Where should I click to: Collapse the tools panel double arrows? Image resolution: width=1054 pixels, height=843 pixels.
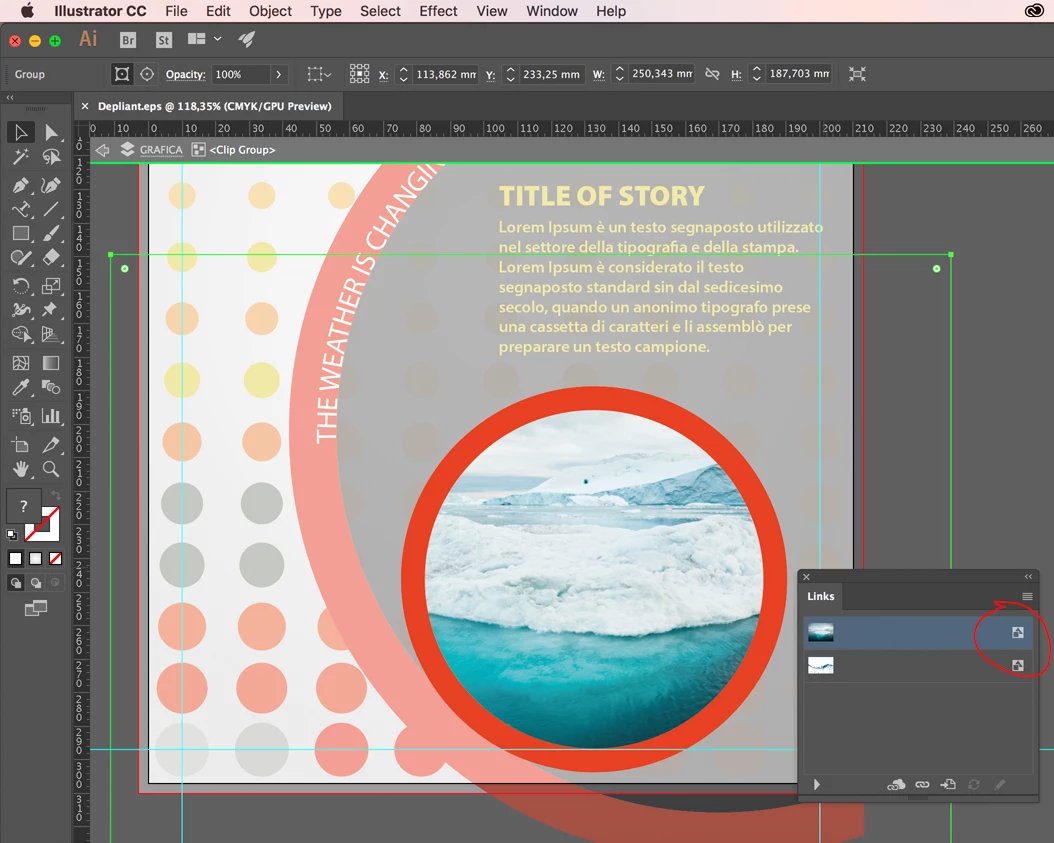tap(10, 97)
